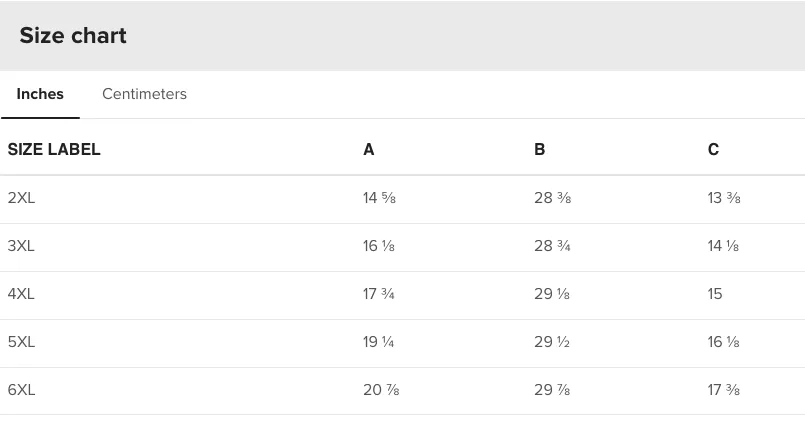Click the 14 ⅝ value for 2XL
The image size is (805, 425).
[x=379, y=198]
